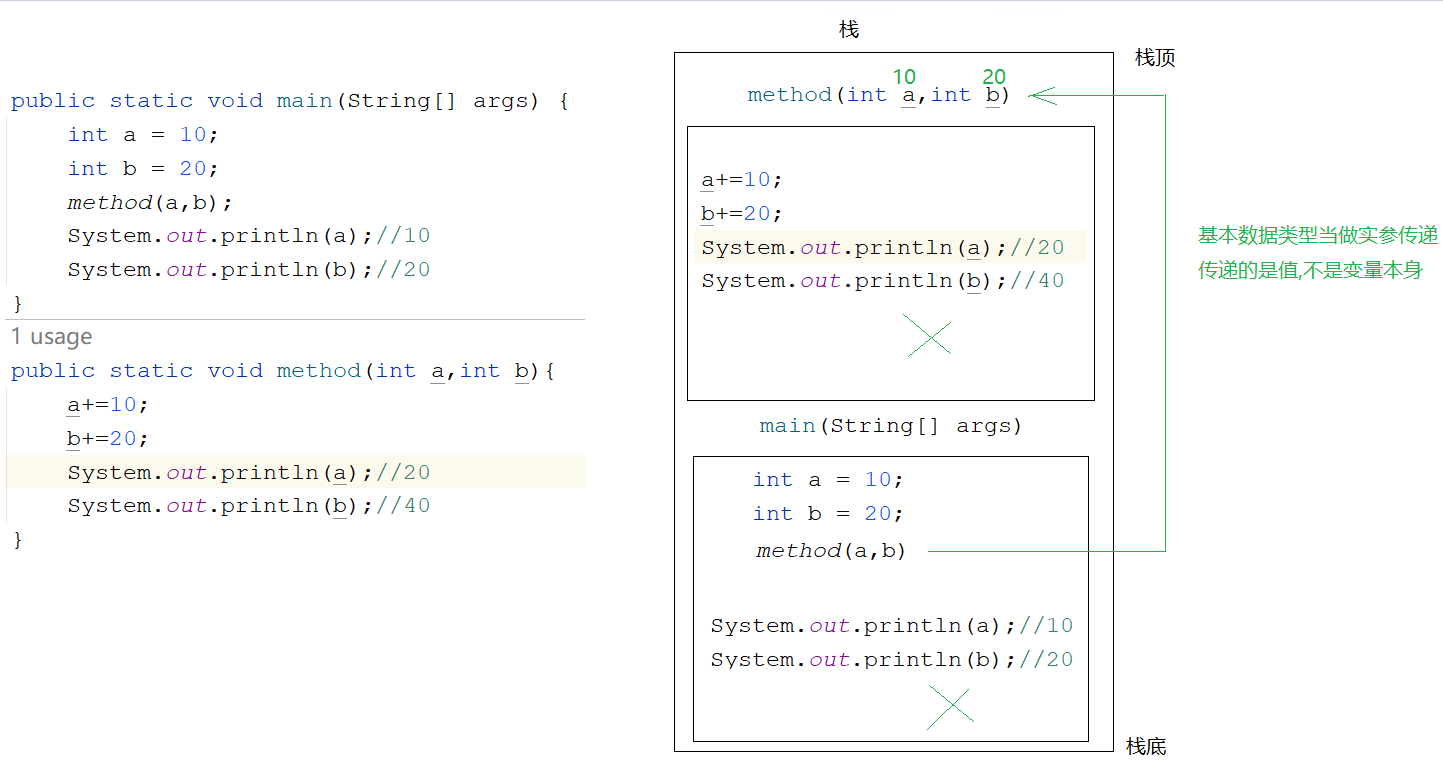1443x771 pixels.
Task: Click the //40 comment in the left code
Action: click(x=403, y=506)
